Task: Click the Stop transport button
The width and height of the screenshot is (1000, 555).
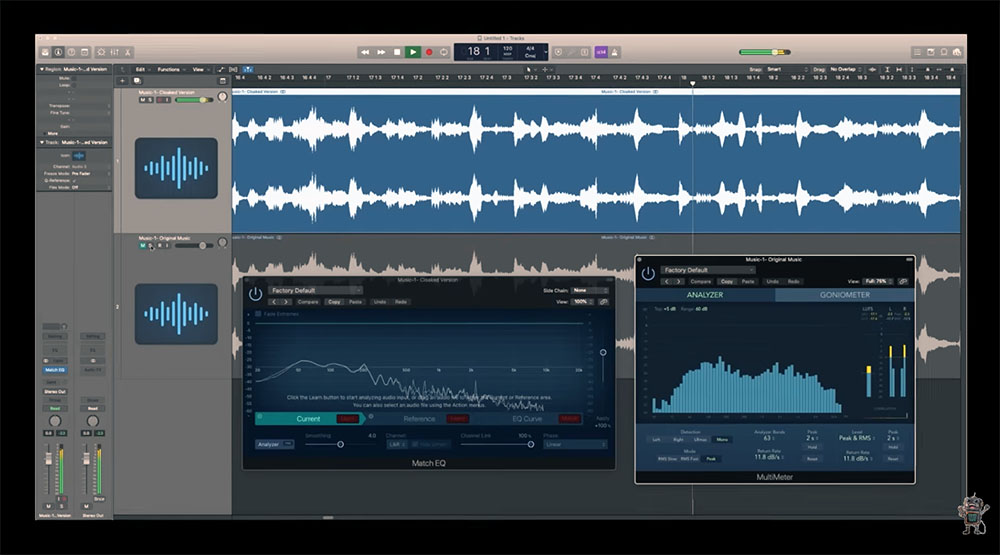Action: (397, 52)
